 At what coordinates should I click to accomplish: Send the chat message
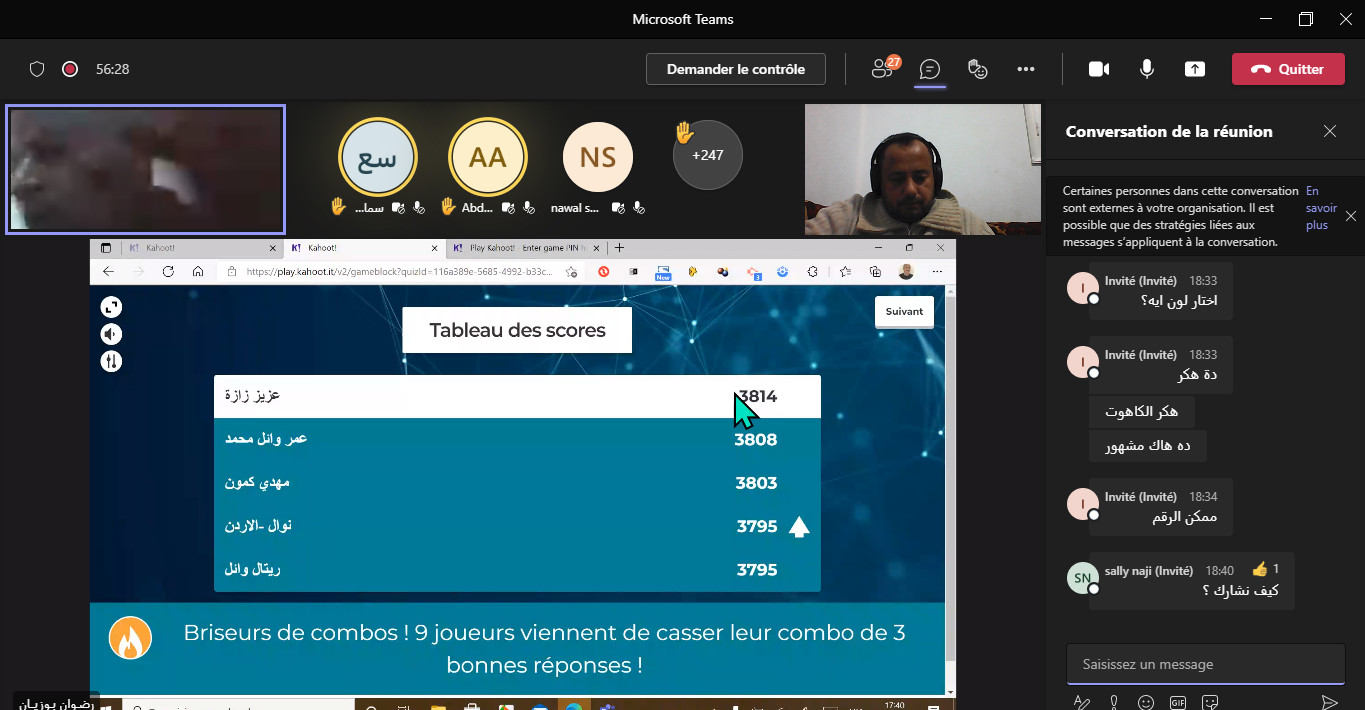click(x=1329, y=702)
